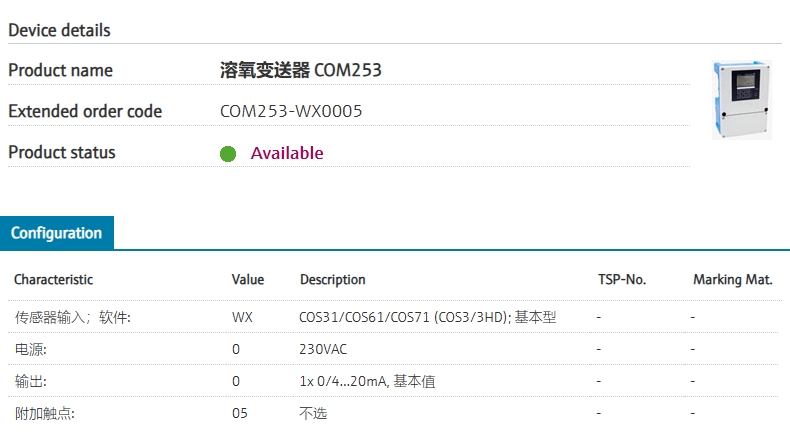Click the Device details section heading
790x435 pixels.
coord(59,30)
